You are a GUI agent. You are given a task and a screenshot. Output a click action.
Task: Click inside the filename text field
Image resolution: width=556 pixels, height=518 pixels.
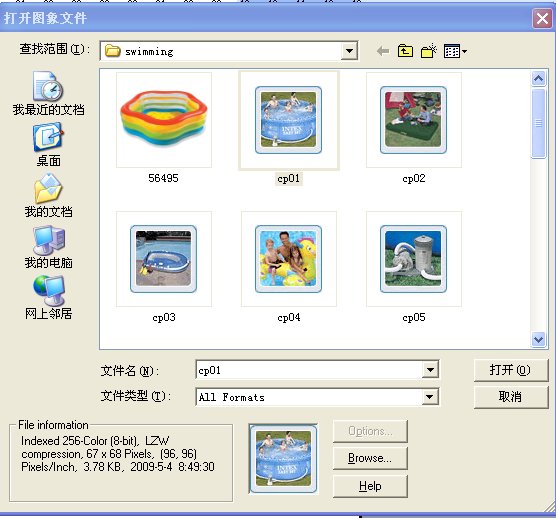click(x=308, y=370)
